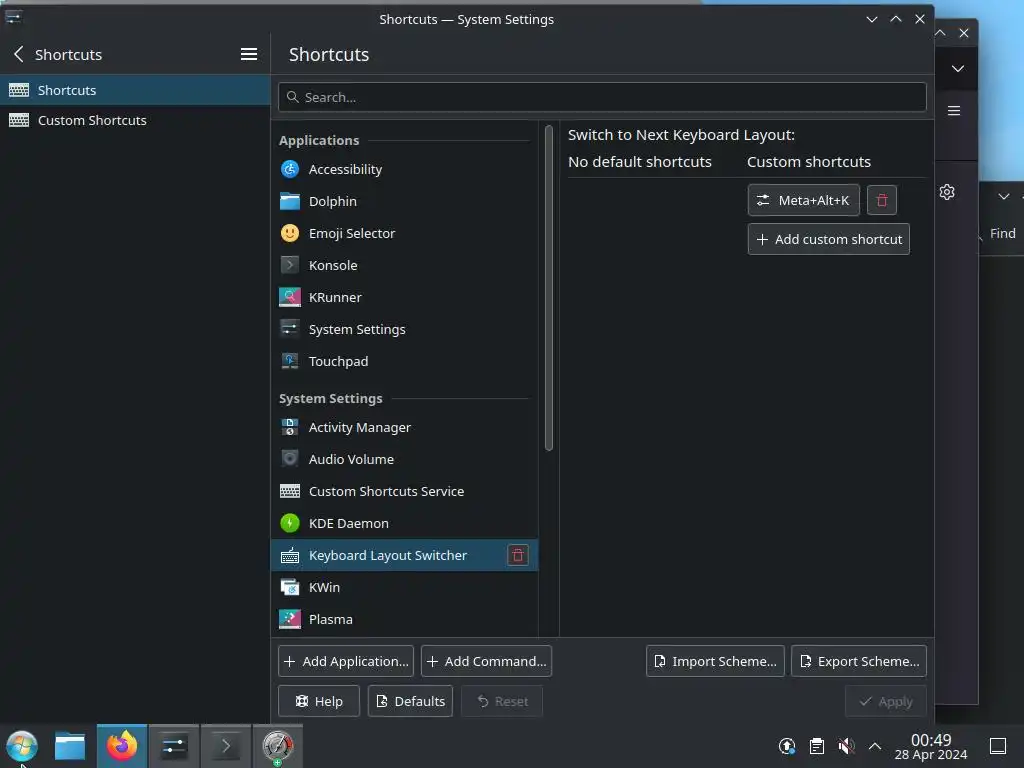The height and width of the screenshot is (768, 1024).
Task: Select System Settings in the applications list
Action: pos(404,329)
